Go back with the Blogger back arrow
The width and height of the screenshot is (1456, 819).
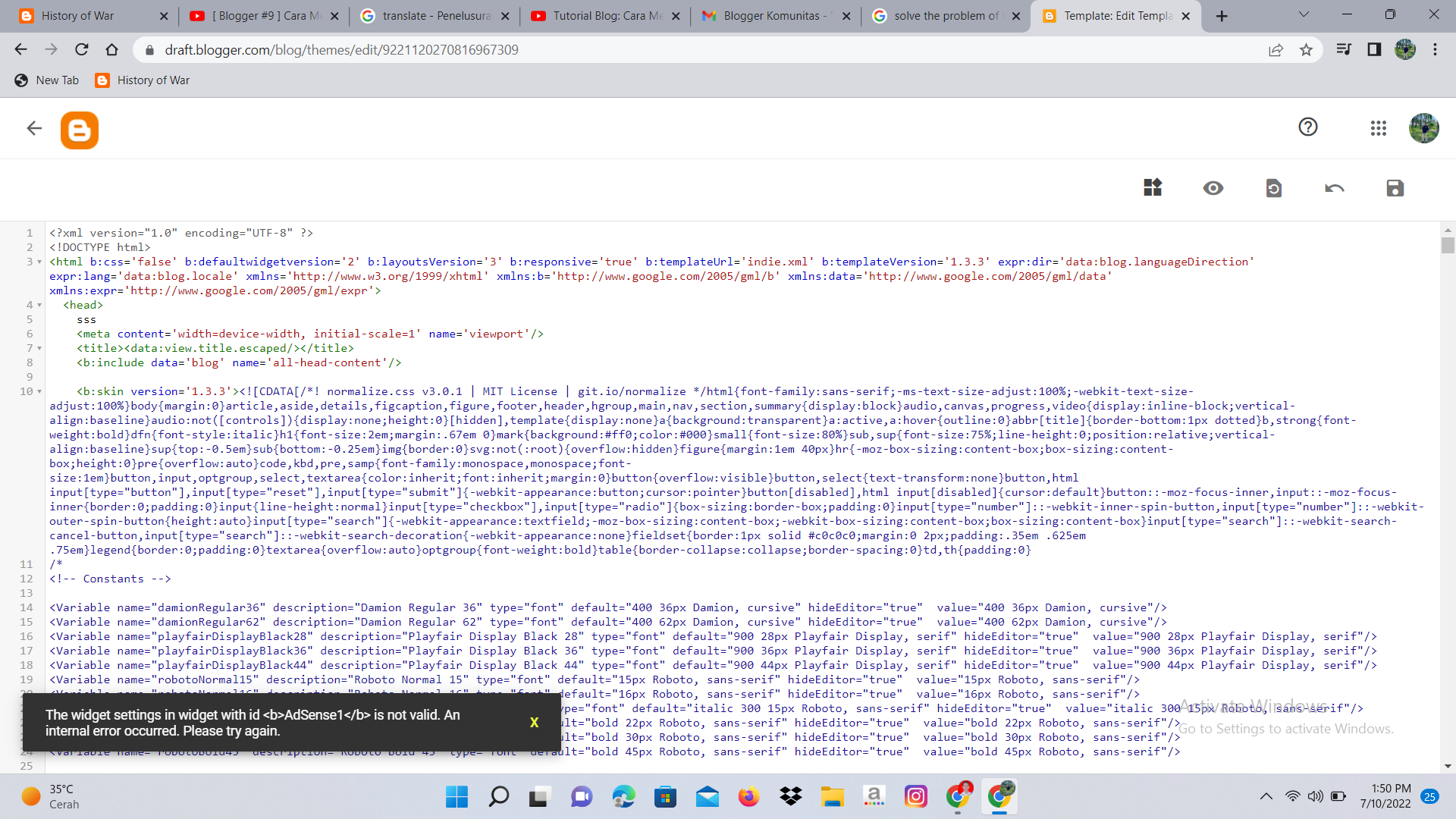point(34,128)
